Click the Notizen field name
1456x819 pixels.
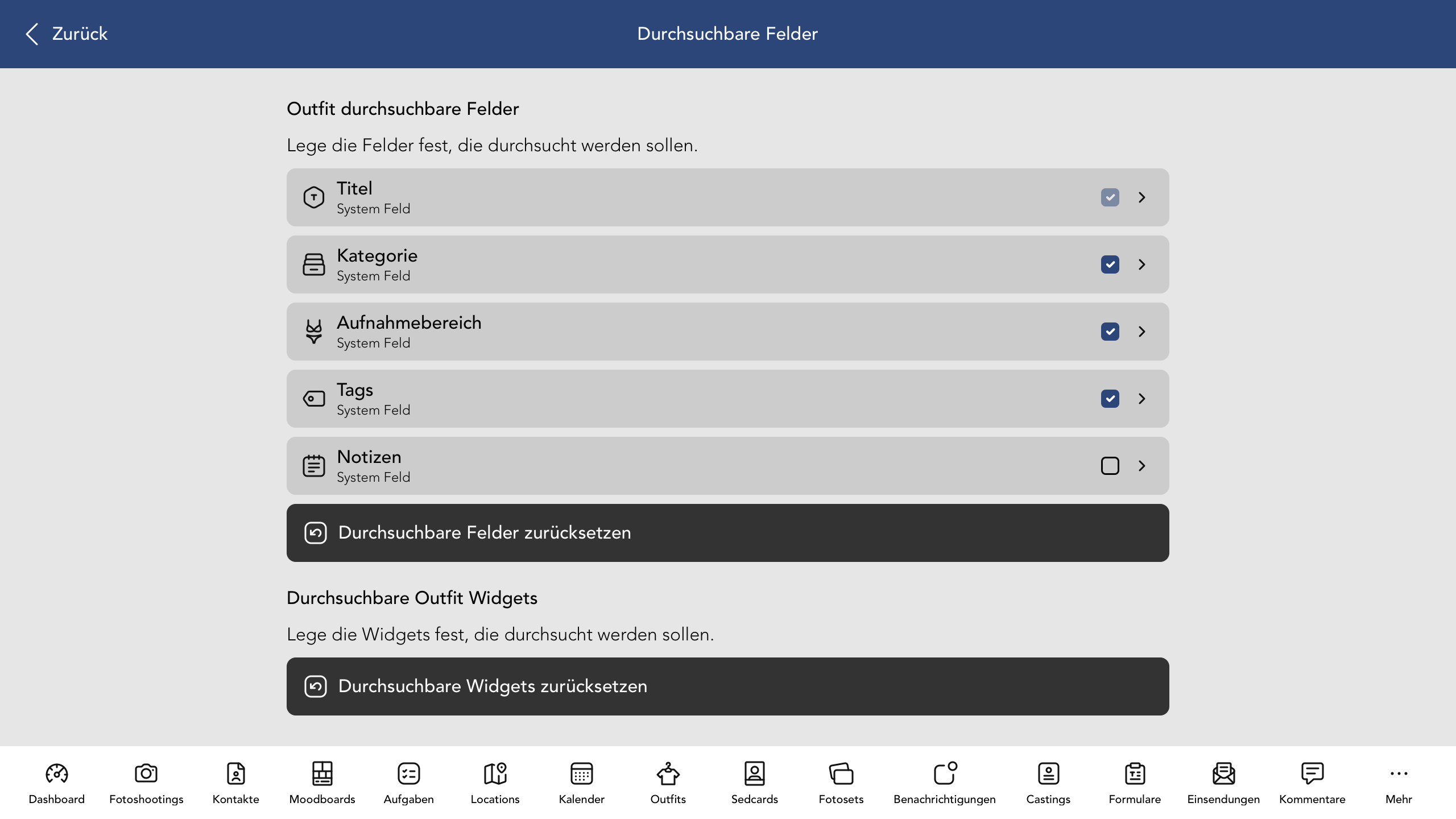[369, 457]
